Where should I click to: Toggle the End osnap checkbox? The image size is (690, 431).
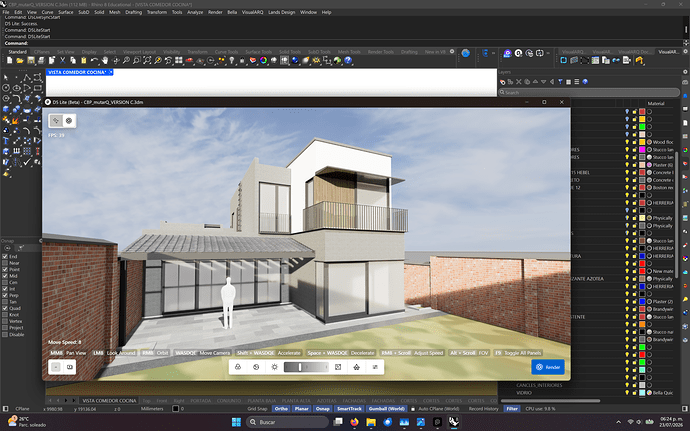(x=5, y=256)
